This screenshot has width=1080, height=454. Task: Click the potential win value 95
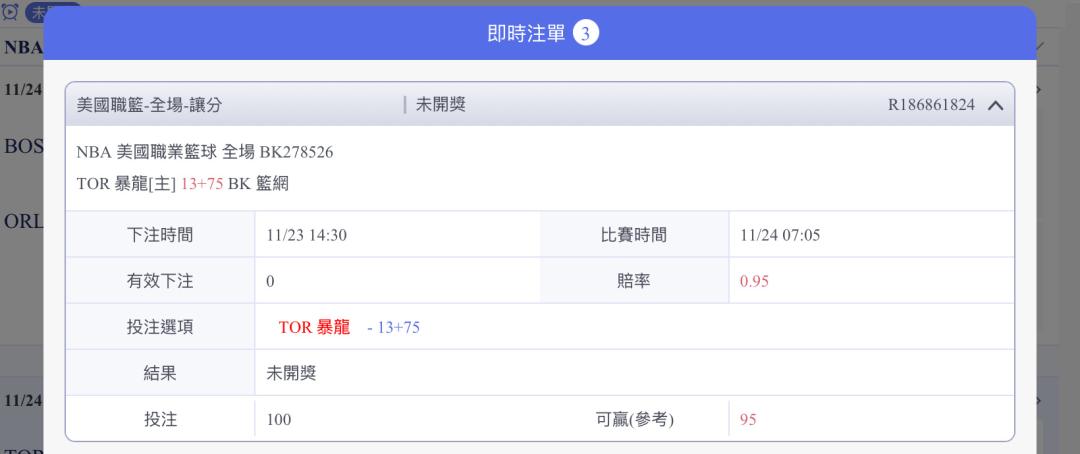(747, 419)
